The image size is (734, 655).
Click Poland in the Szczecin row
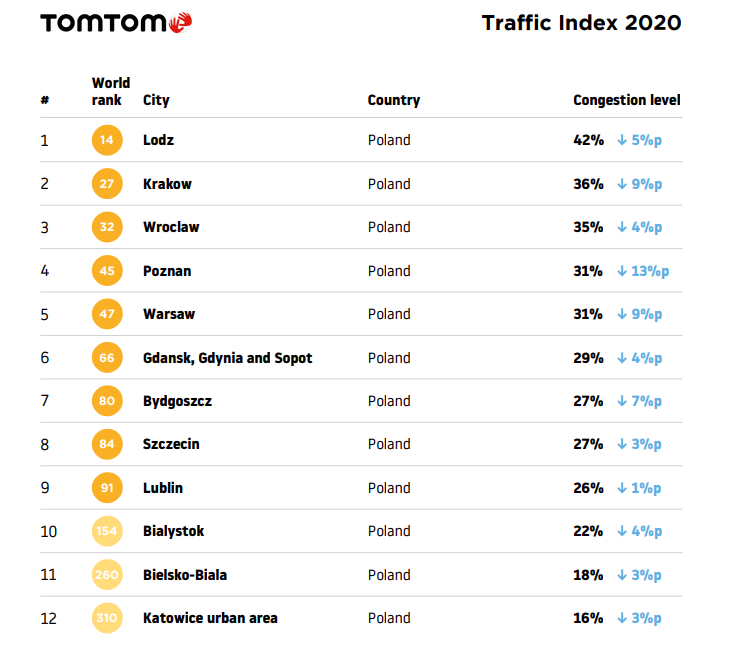click(389, 444)
